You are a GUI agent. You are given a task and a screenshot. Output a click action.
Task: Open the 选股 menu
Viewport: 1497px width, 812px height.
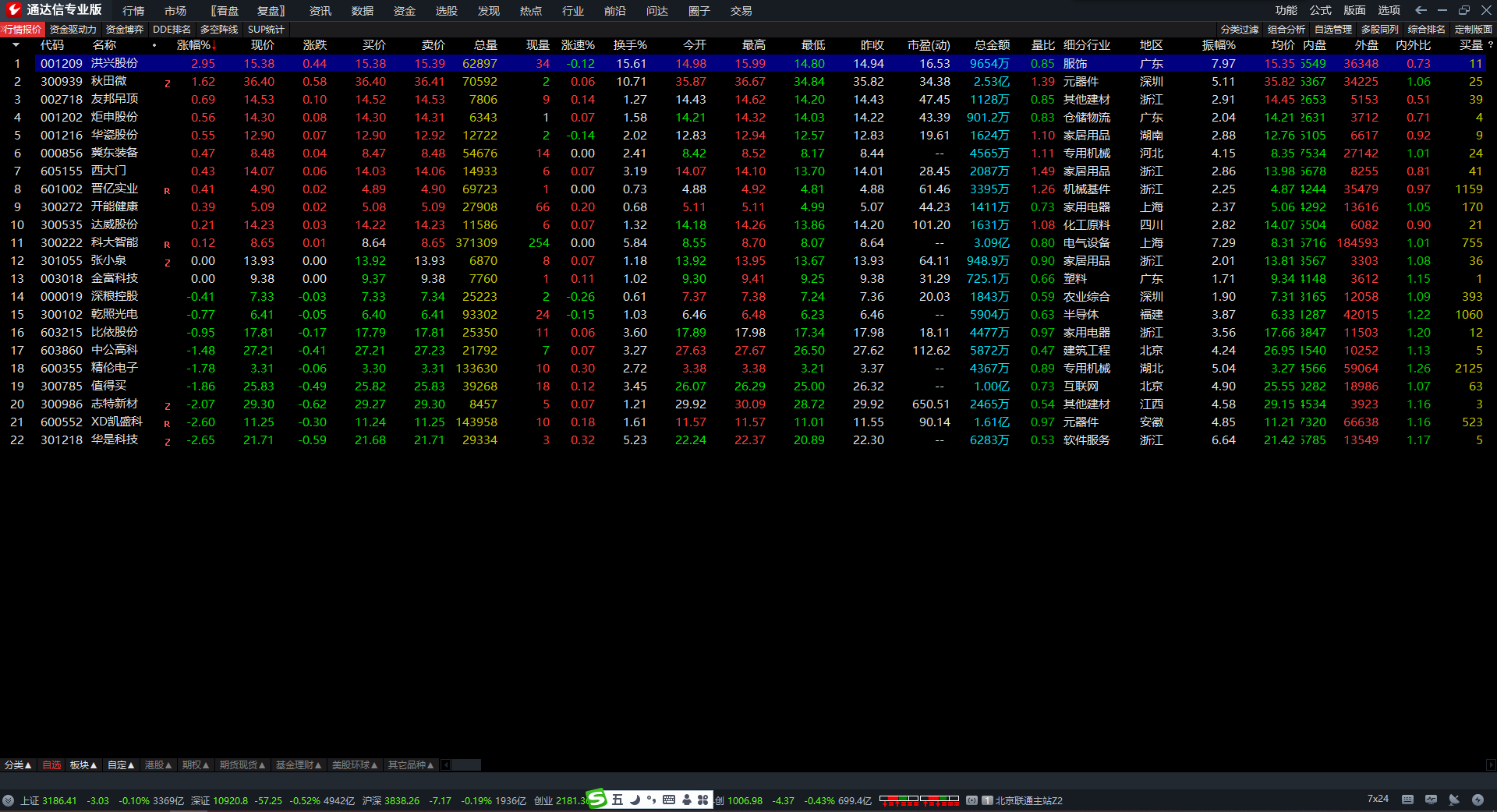447,11
